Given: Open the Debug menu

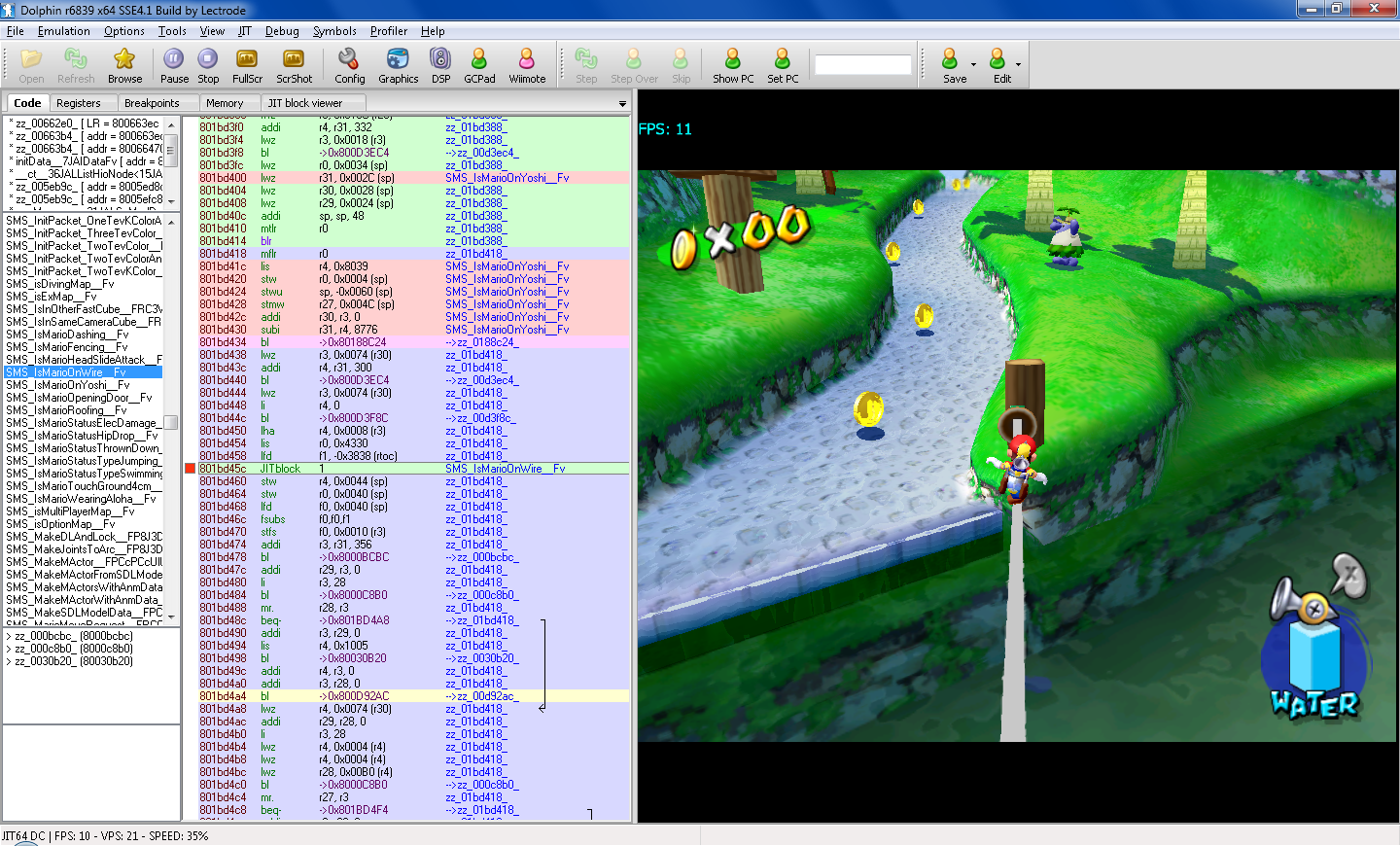Looking at the screenshot, I should [x=282, y=31].
